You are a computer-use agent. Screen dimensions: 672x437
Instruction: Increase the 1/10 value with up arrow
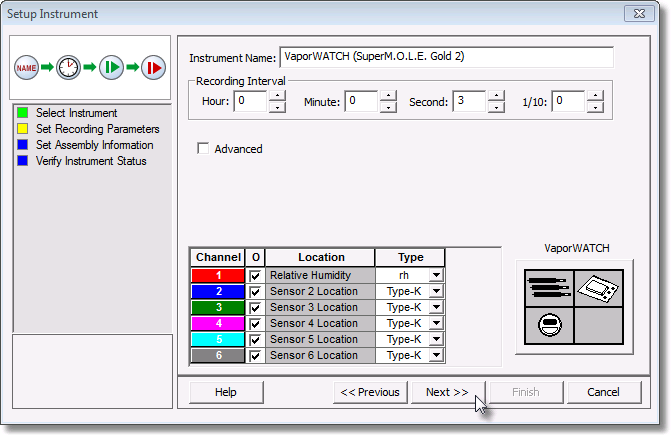pyautogui.click(x=595, y=96)
